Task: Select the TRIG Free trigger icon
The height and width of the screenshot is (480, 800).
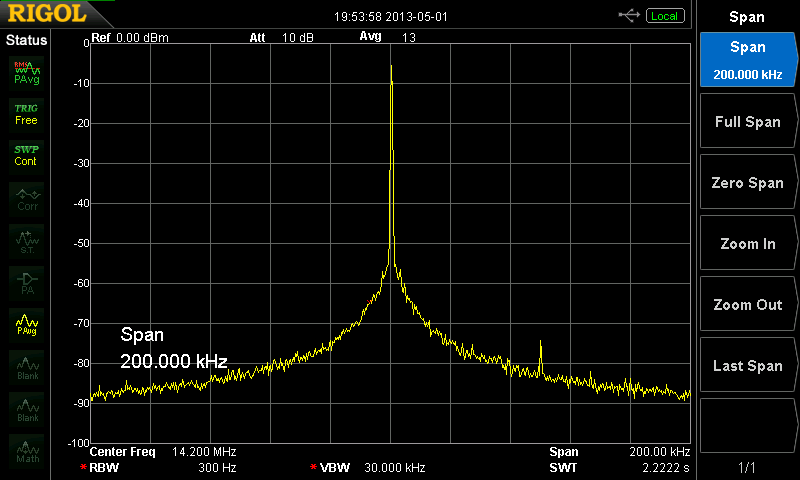Action: point(26,113)
